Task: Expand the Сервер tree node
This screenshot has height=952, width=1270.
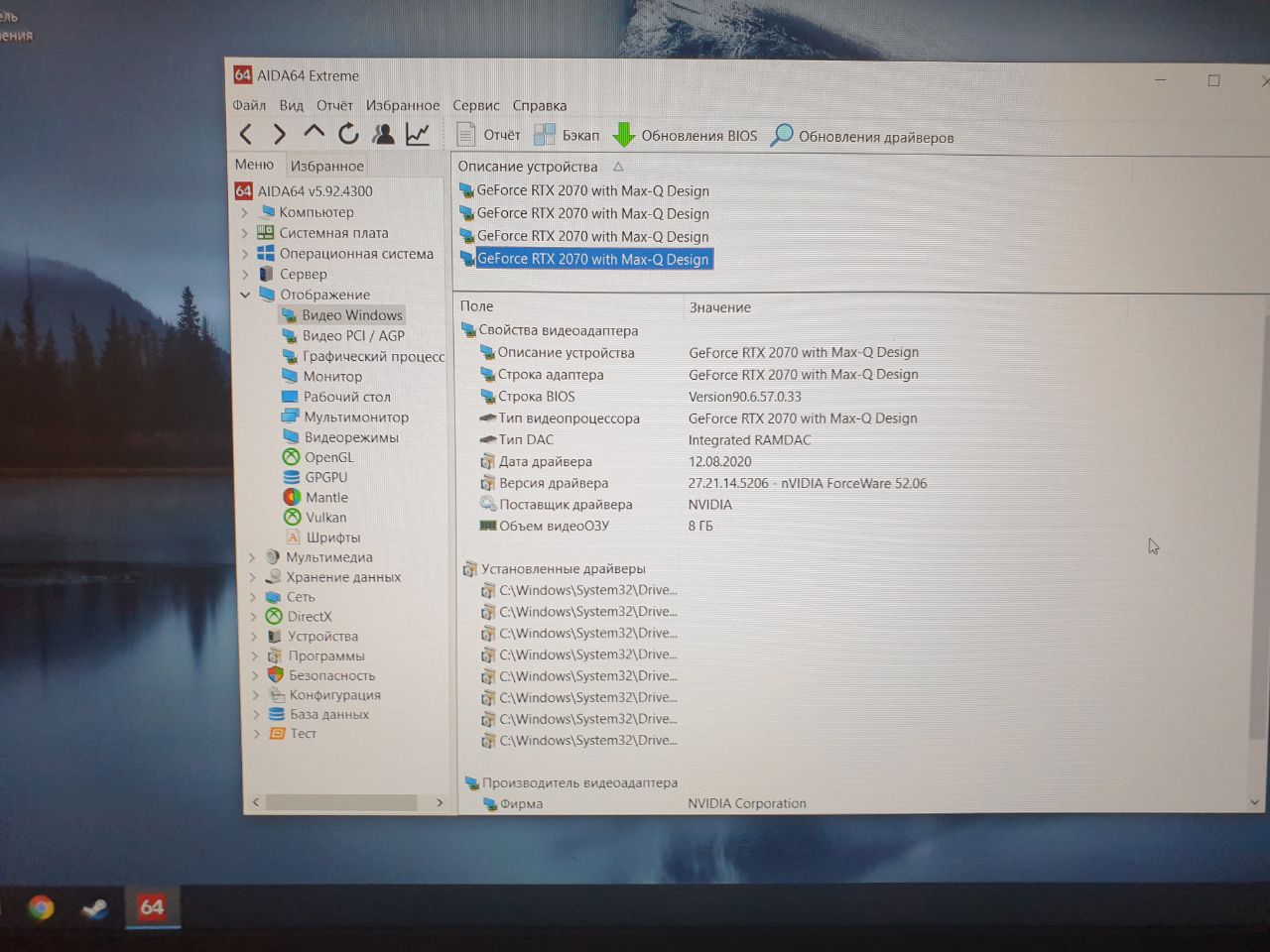Action: pos(245,274)
